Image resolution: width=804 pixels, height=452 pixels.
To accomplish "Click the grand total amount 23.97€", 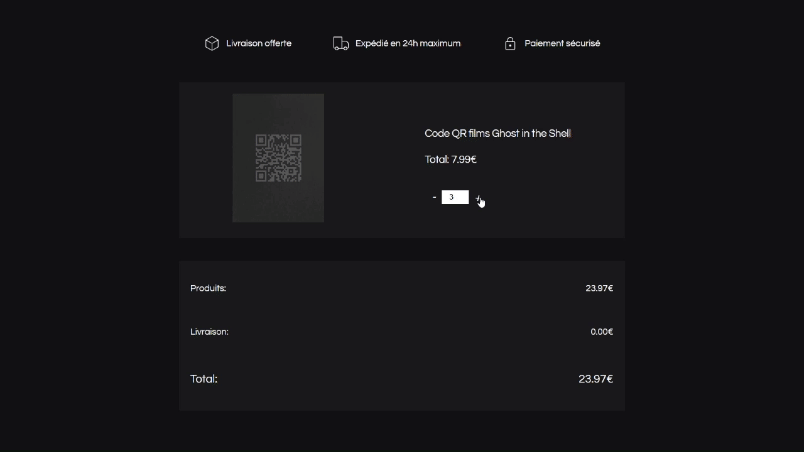I will pyautogui.click(x=595, y=379).
